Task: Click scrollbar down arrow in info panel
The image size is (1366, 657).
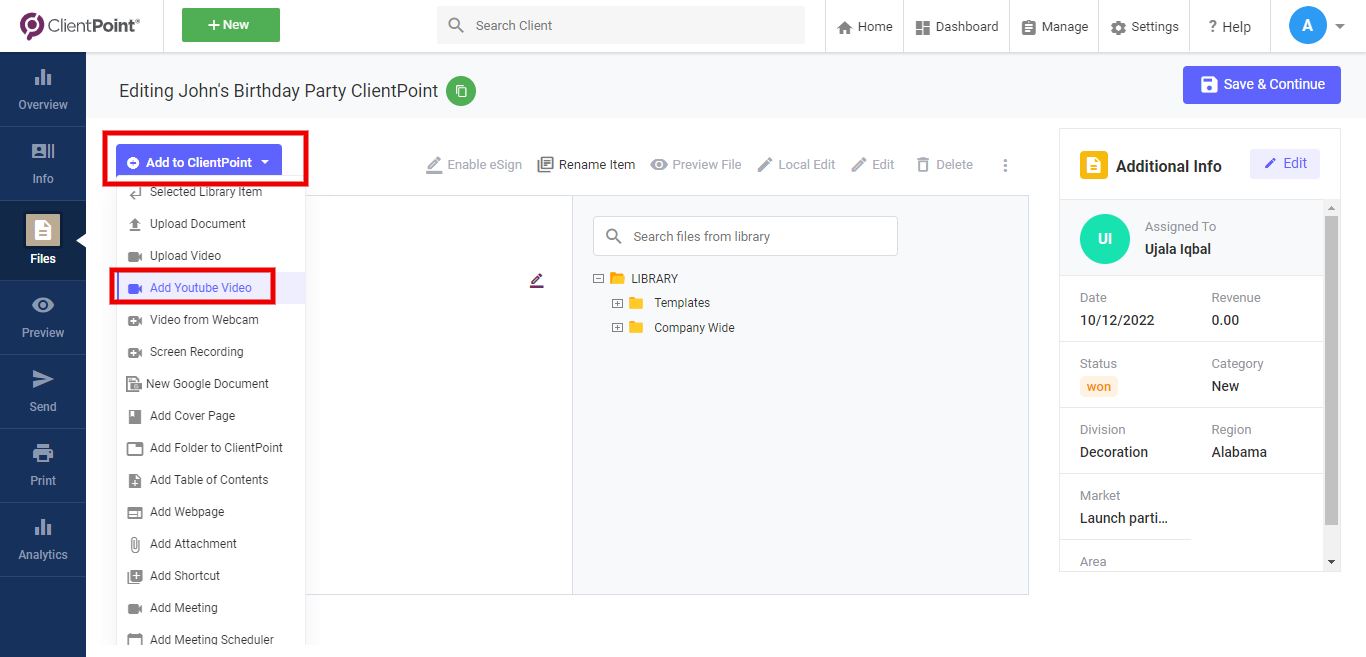Action: click(1331, 562)
